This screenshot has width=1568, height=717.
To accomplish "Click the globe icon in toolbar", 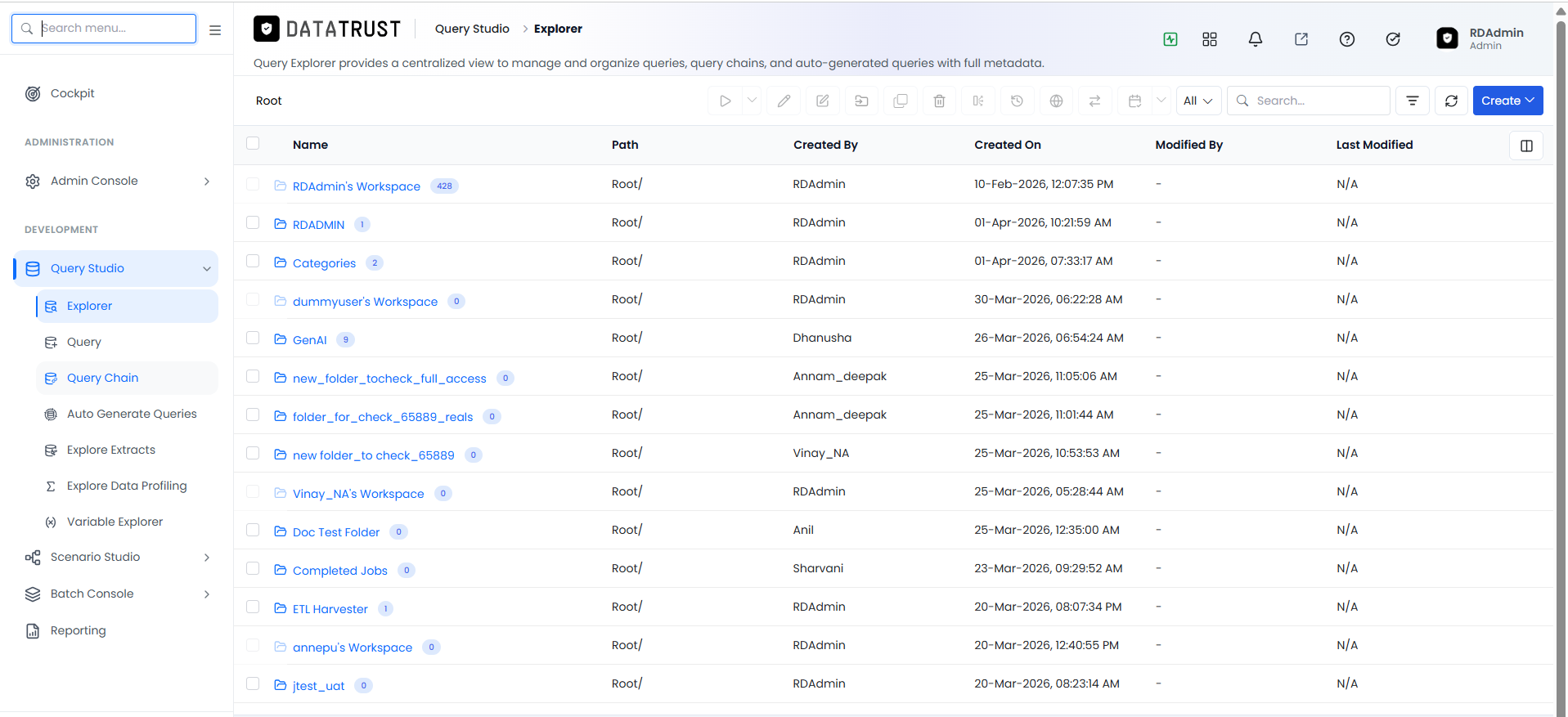I will click(x=1056, y=101).
